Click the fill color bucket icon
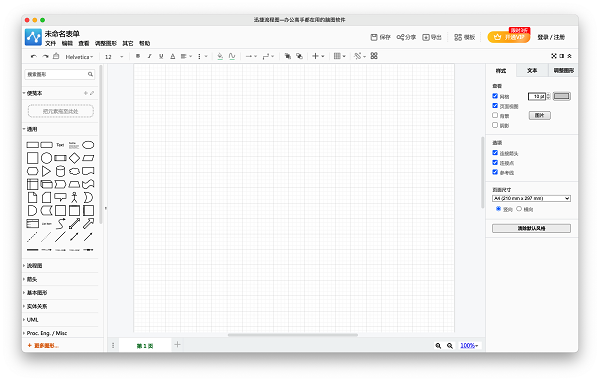 pos(220,56)
